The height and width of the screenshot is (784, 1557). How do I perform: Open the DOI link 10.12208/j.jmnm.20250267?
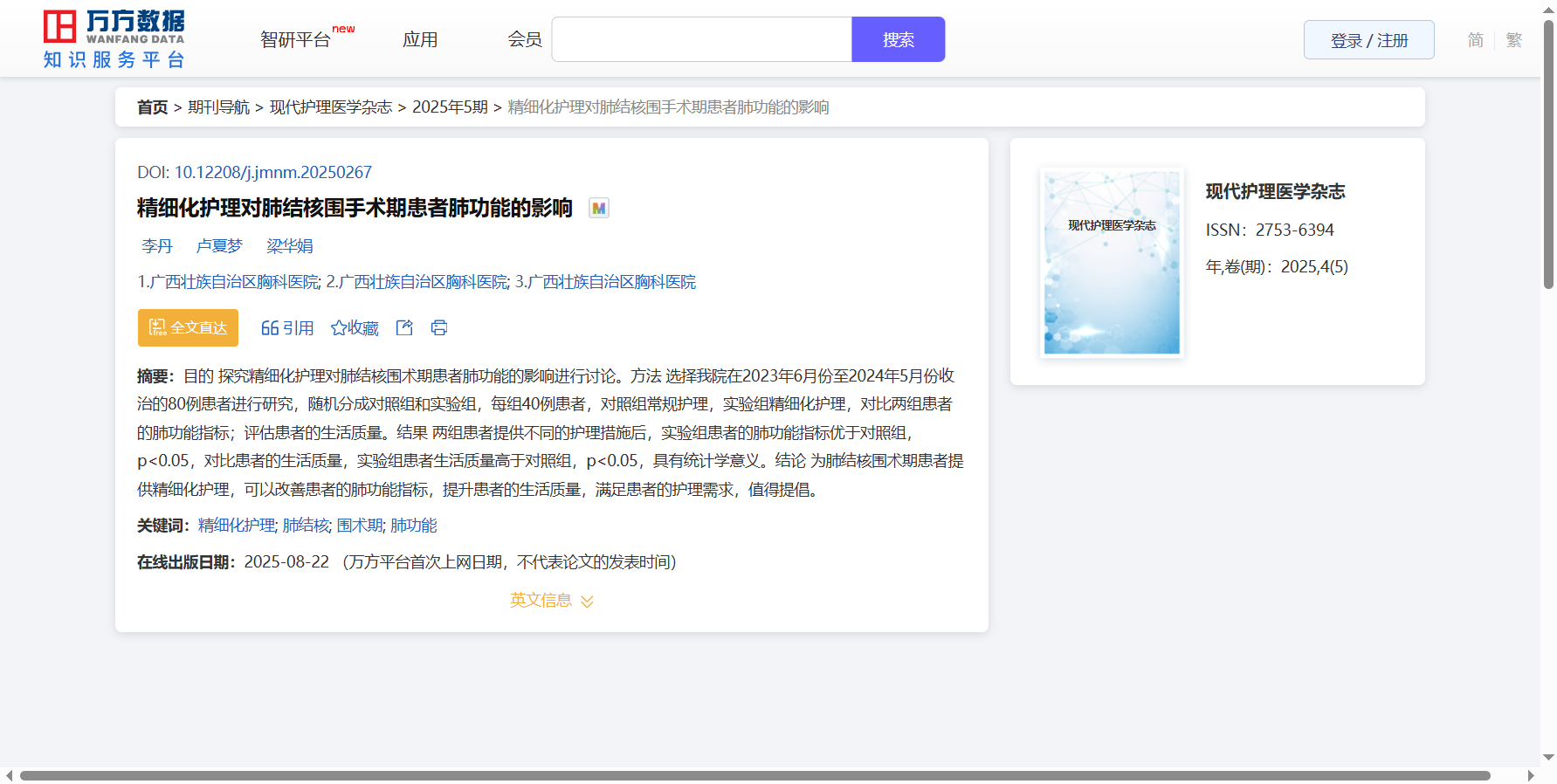272,172
